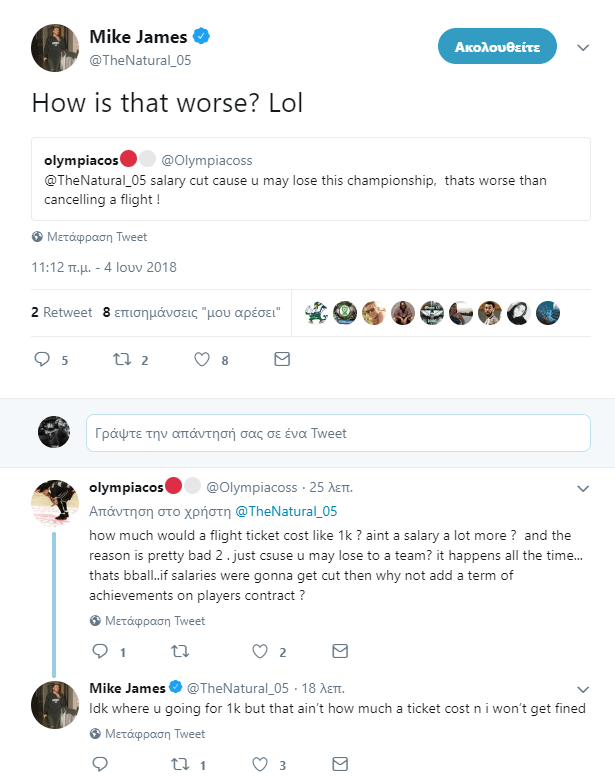Reply to the olympiacos reply tweet
The image size is (615, 779).
pyautogui.click(x=100, y=651)
